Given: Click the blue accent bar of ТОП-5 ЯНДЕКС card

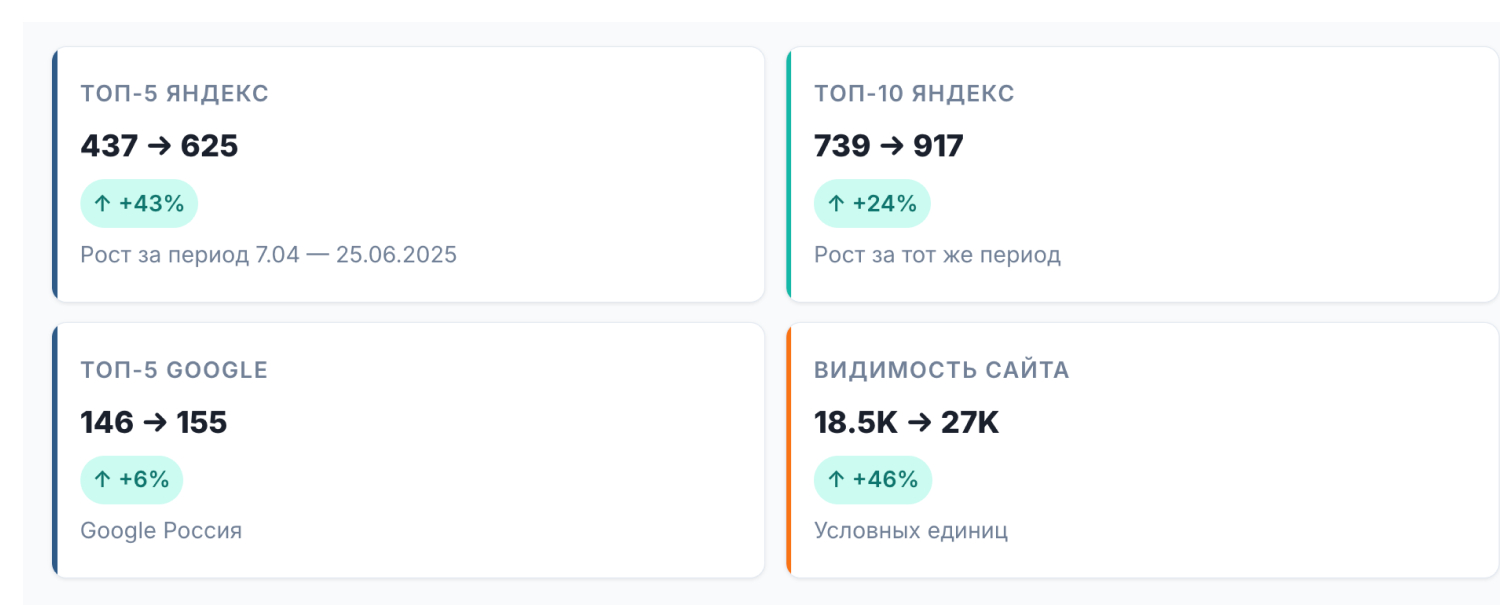Looking at the screenshot, I should [55, 174].
